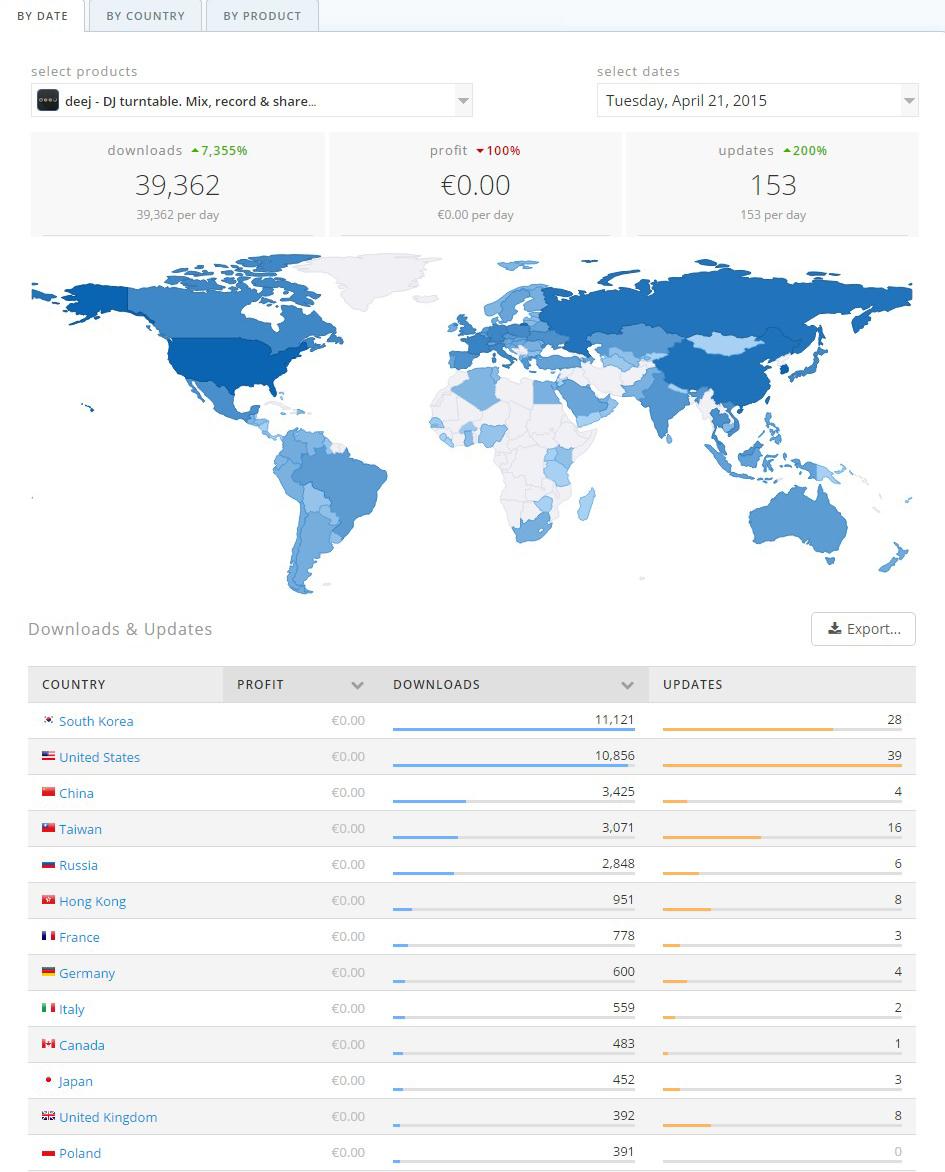Screen dimensions: 945x1172
Task: Click the 100% profit change text
Action: (x=503, y=150)
